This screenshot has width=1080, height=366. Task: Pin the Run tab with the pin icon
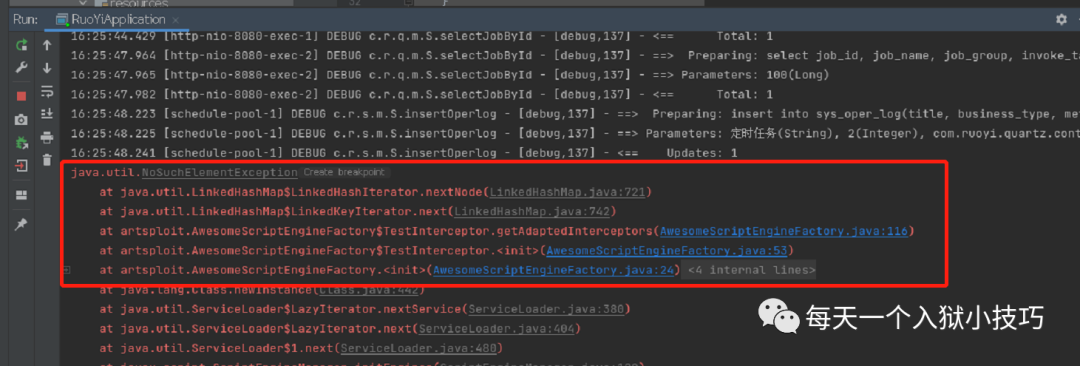(21, 225)
